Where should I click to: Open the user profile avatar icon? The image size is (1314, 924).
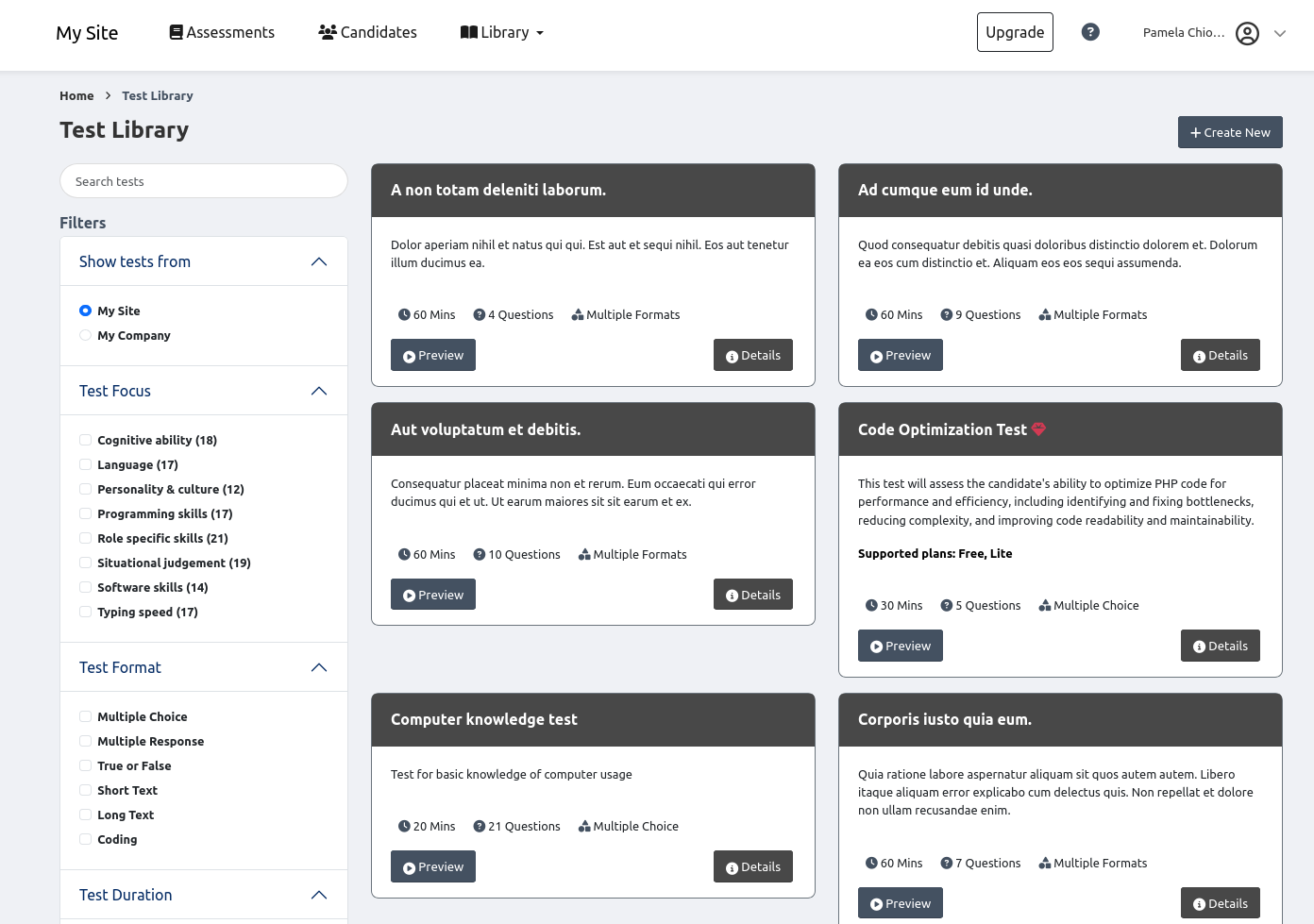[x=1247, y=34]
